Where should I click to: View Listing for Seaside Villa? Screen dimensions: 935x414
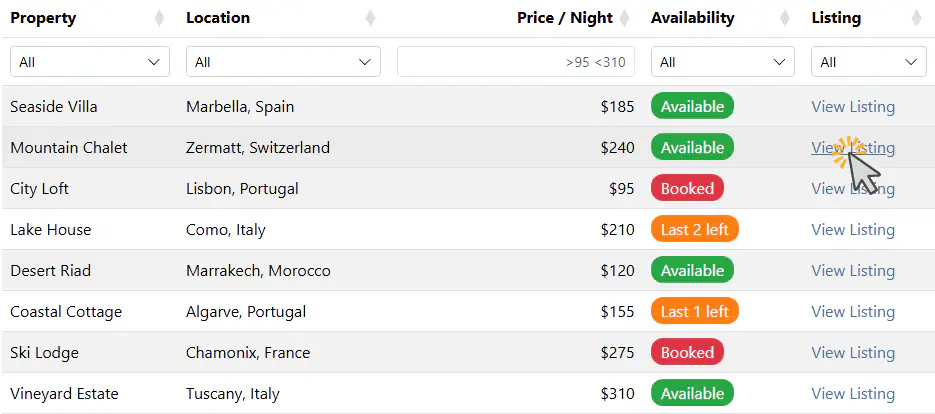tap(852, 107)
